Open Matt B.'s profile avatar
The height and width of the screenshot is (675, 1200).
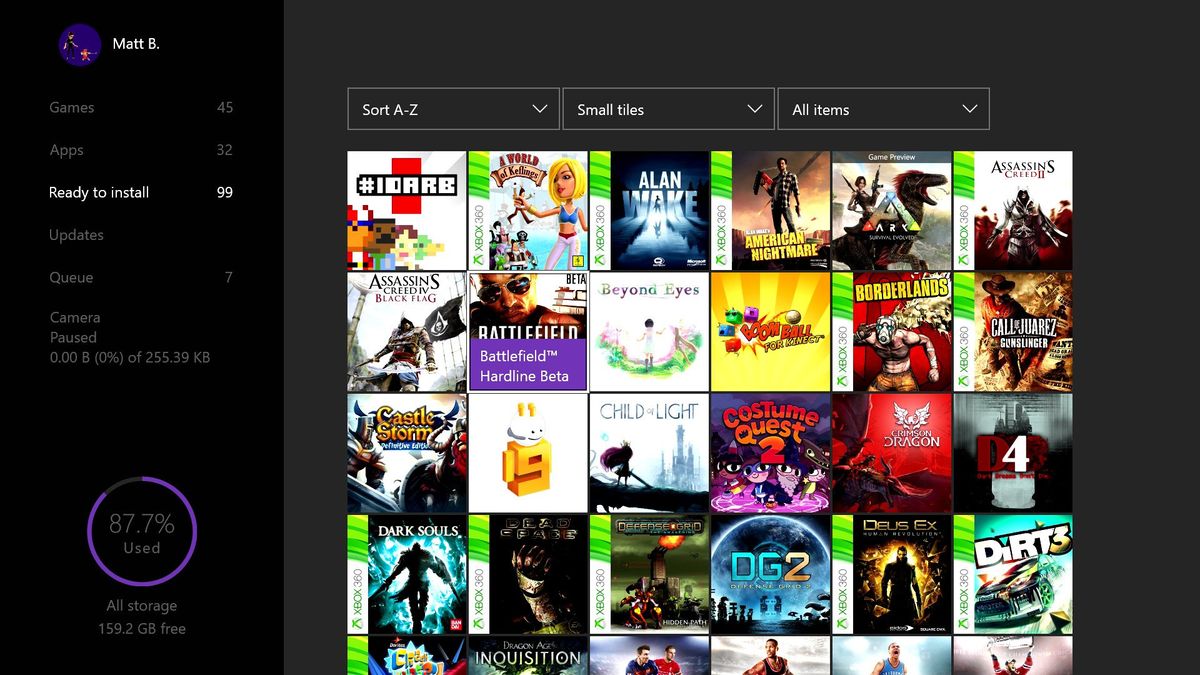coord(79,43)
